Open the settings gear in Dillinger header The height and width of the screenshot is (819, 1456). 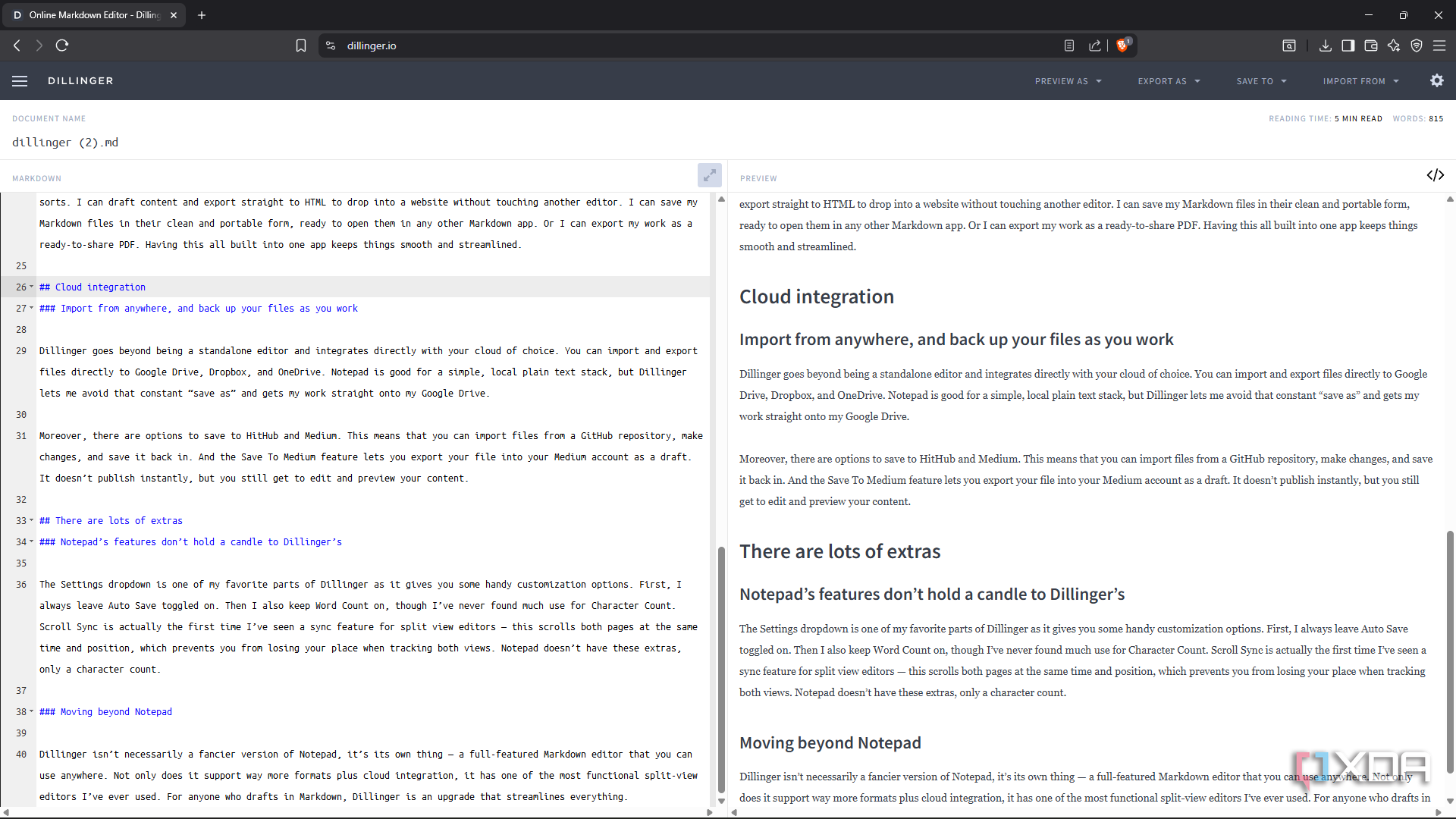[1436, 80]
